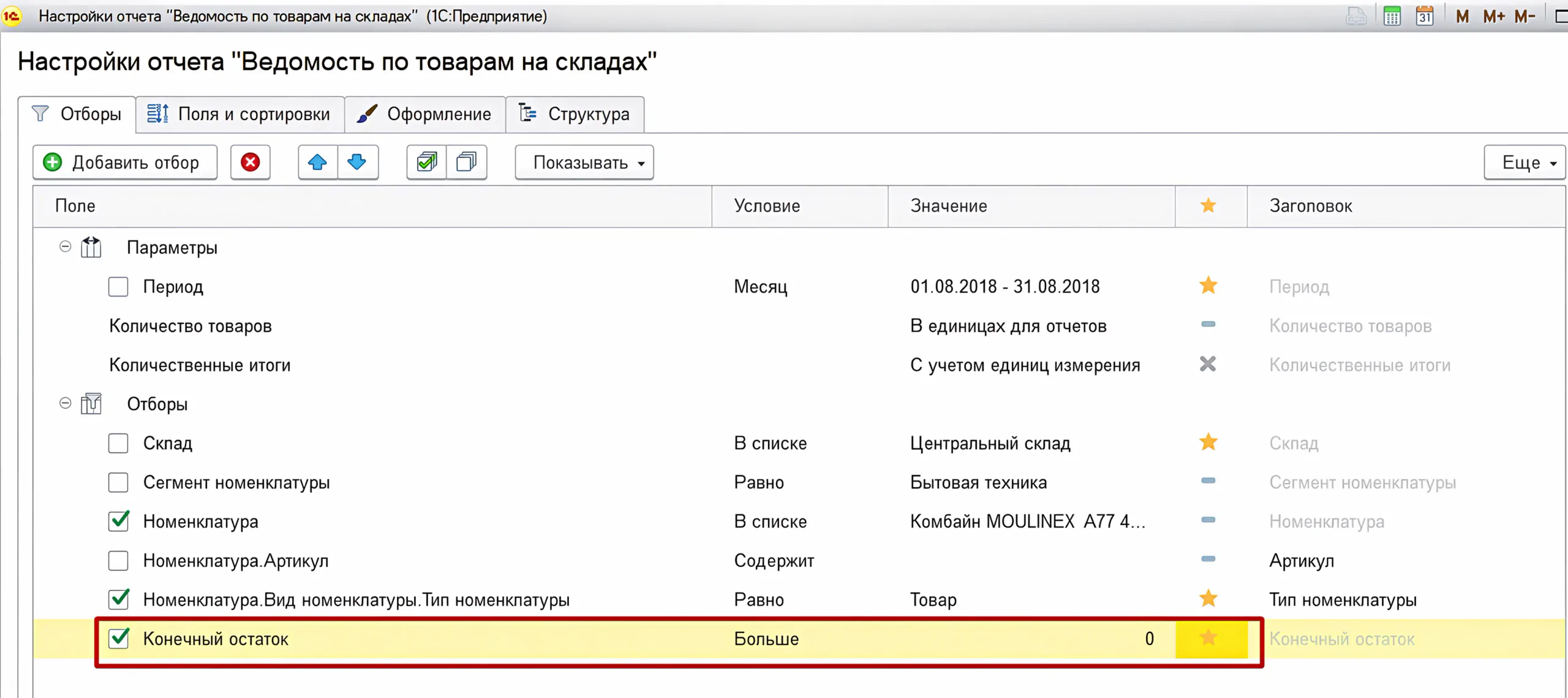Image resolution: width=1568 pixels, height=698 pixels.
Task: Collapse the Параметры group
Action: pyautogui.click(x=65, y=247)
